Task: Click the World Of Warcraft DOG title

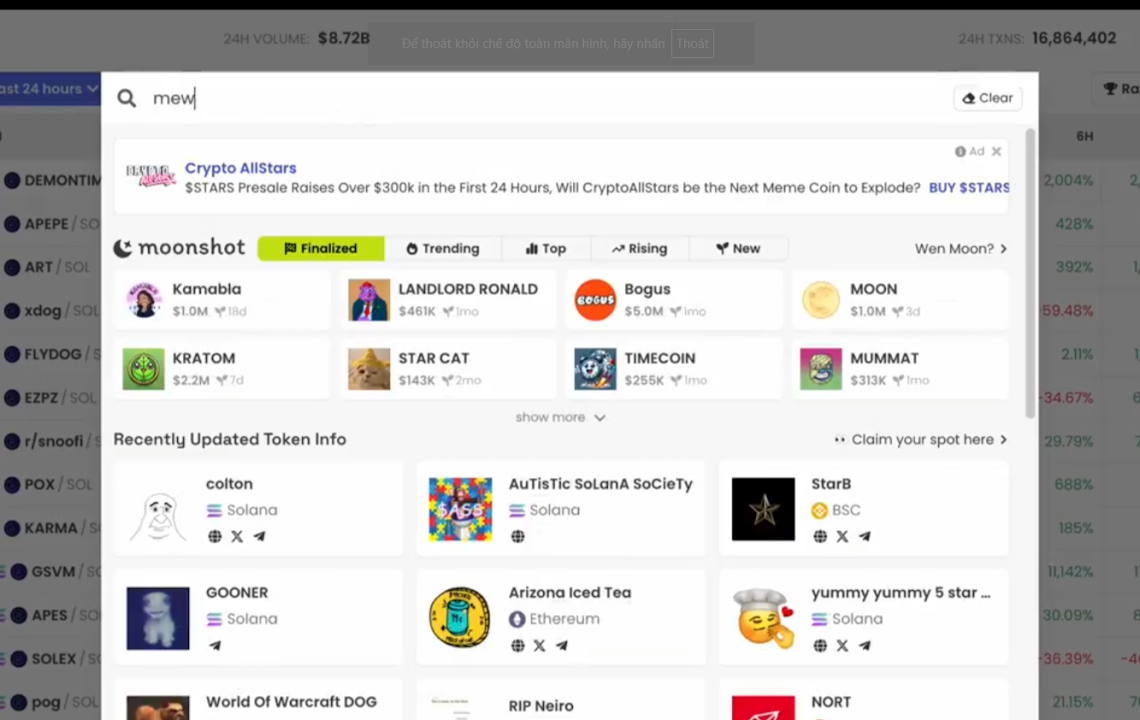Action: pyautogui.click(x=292, y=702)
